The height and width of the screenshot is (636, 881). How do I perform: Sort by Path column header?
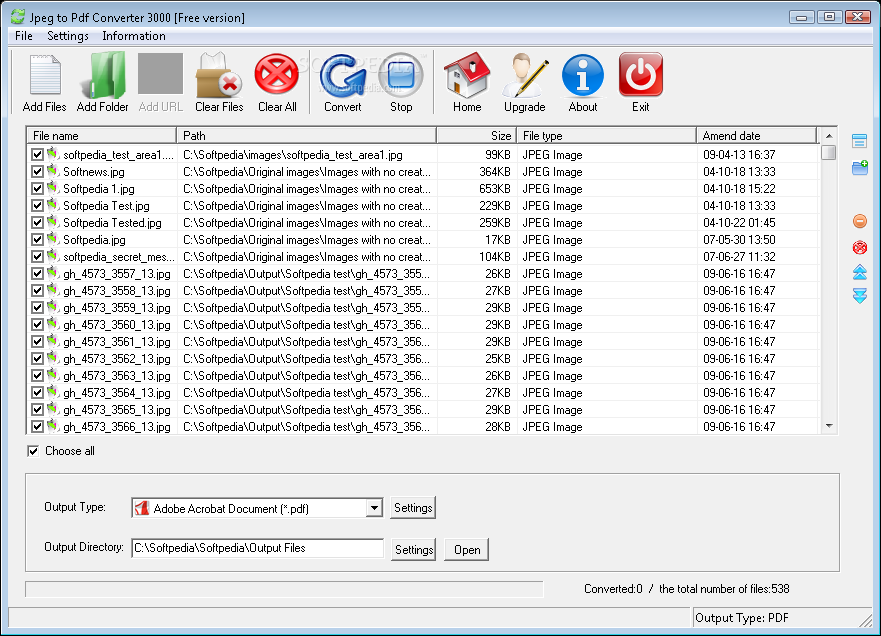[x=307, y=135]
